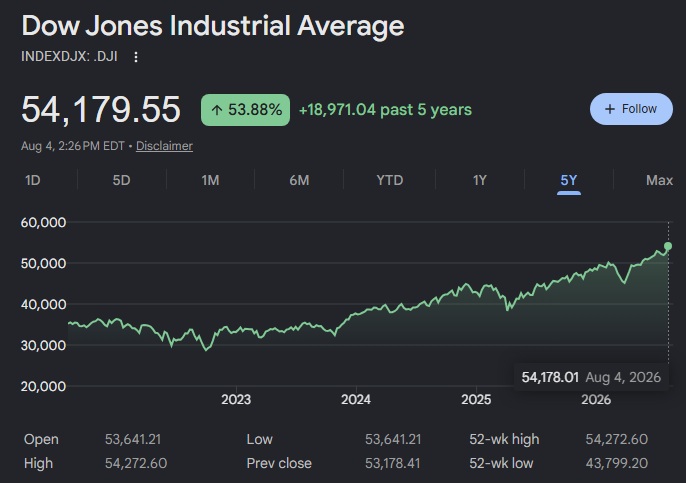Image resolution: width=686 pixels, height=483 pixels.
Task: Click the 54,179.55 index value
Action: coord(101,109)
